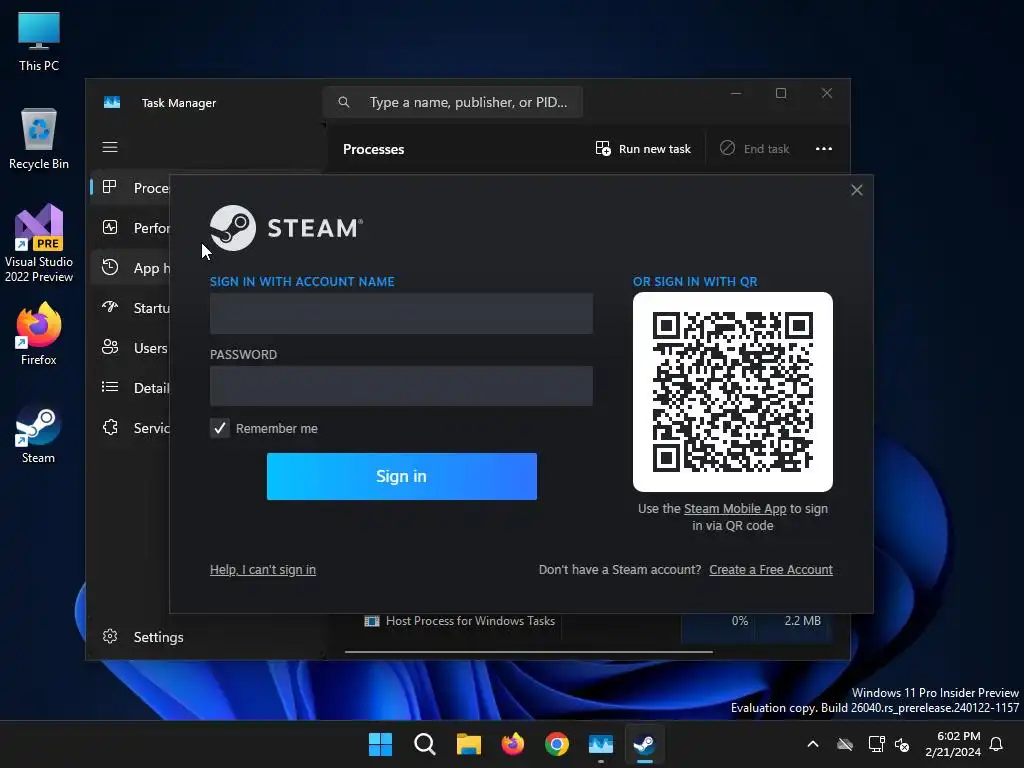Open Task Manager Services page icon
Viewport: 1024px width, 768px height.
pyautogui.click(x=110, y=427)
